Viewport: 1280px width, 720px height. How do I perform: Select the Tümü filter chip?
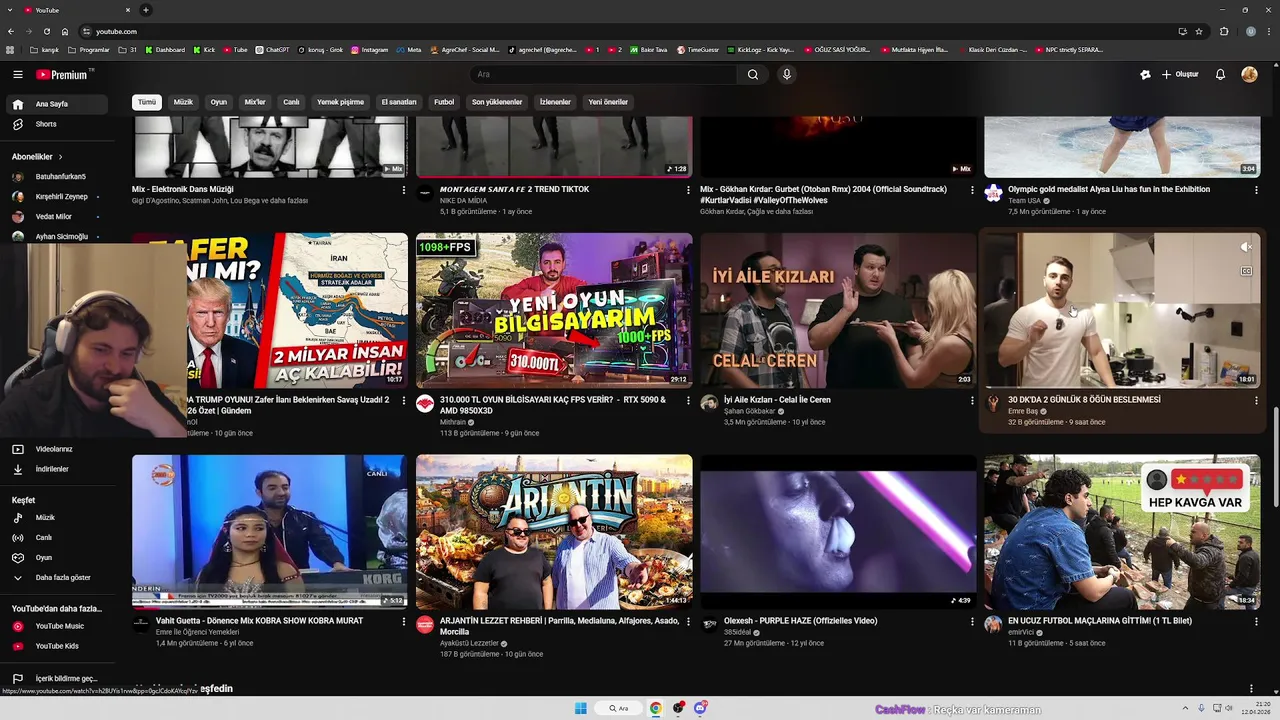147,102
